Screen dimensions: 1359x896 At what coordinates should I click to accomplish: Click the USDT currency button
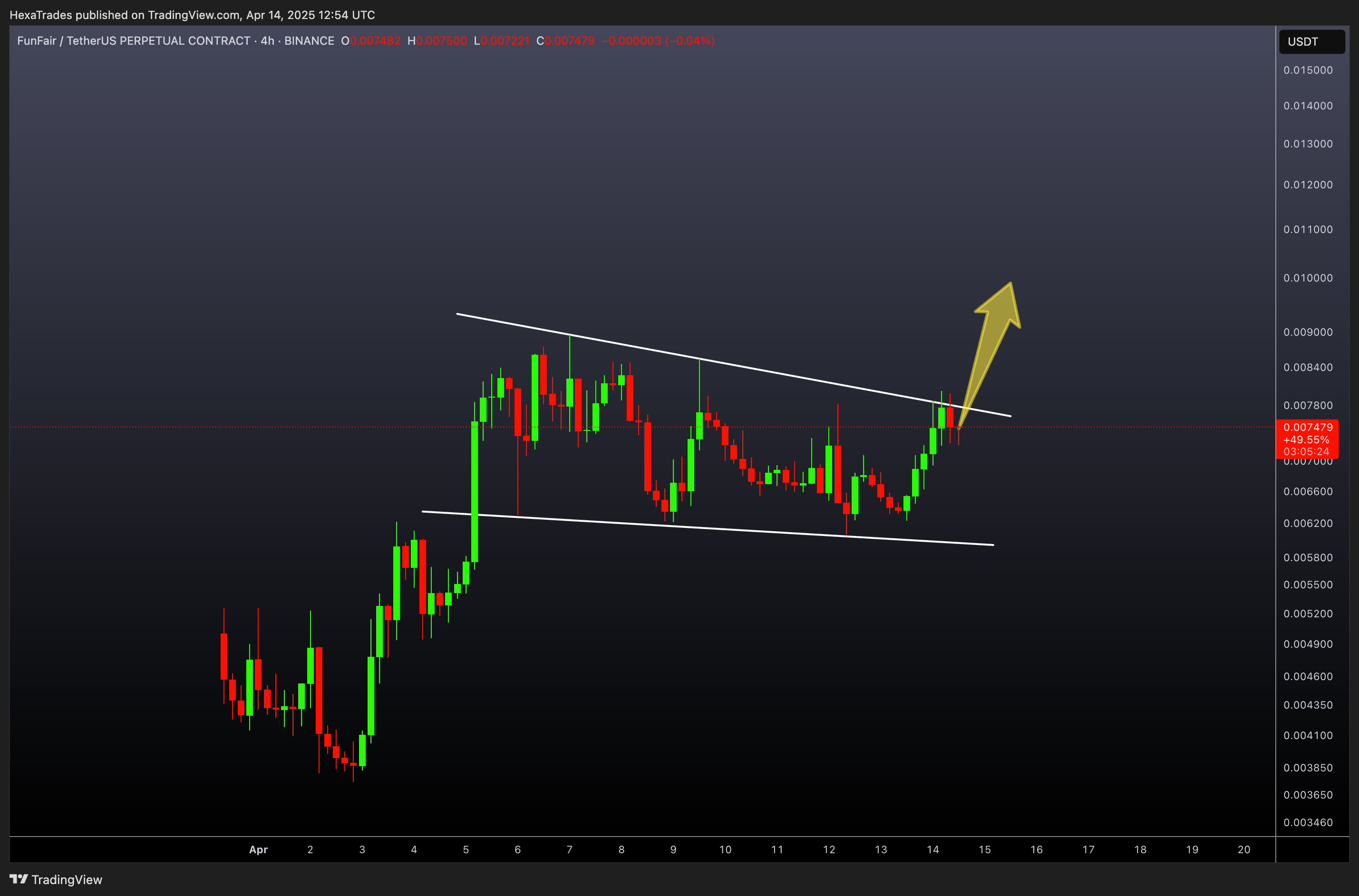1311,42
